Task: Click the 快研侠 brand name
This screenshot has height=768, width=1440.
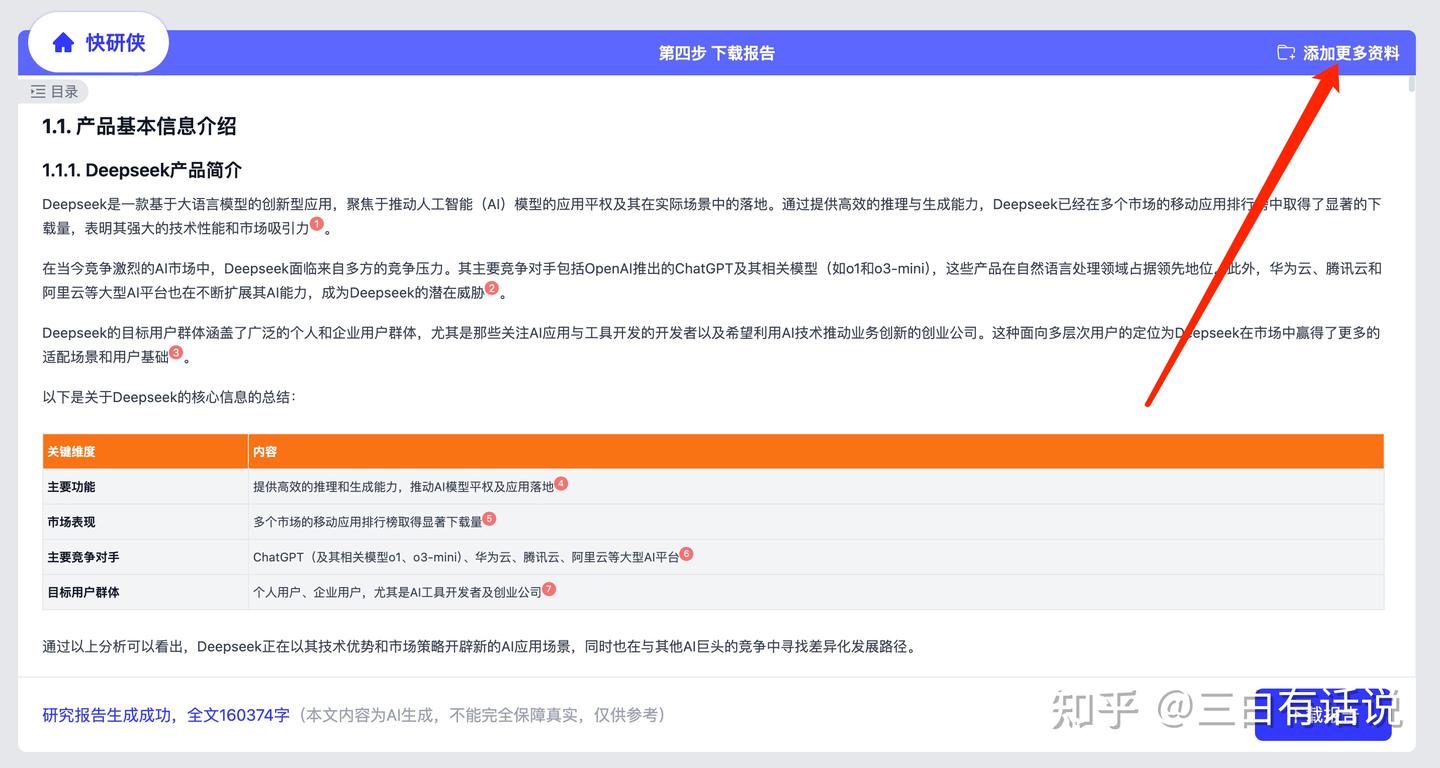Action: click(115, 42)
